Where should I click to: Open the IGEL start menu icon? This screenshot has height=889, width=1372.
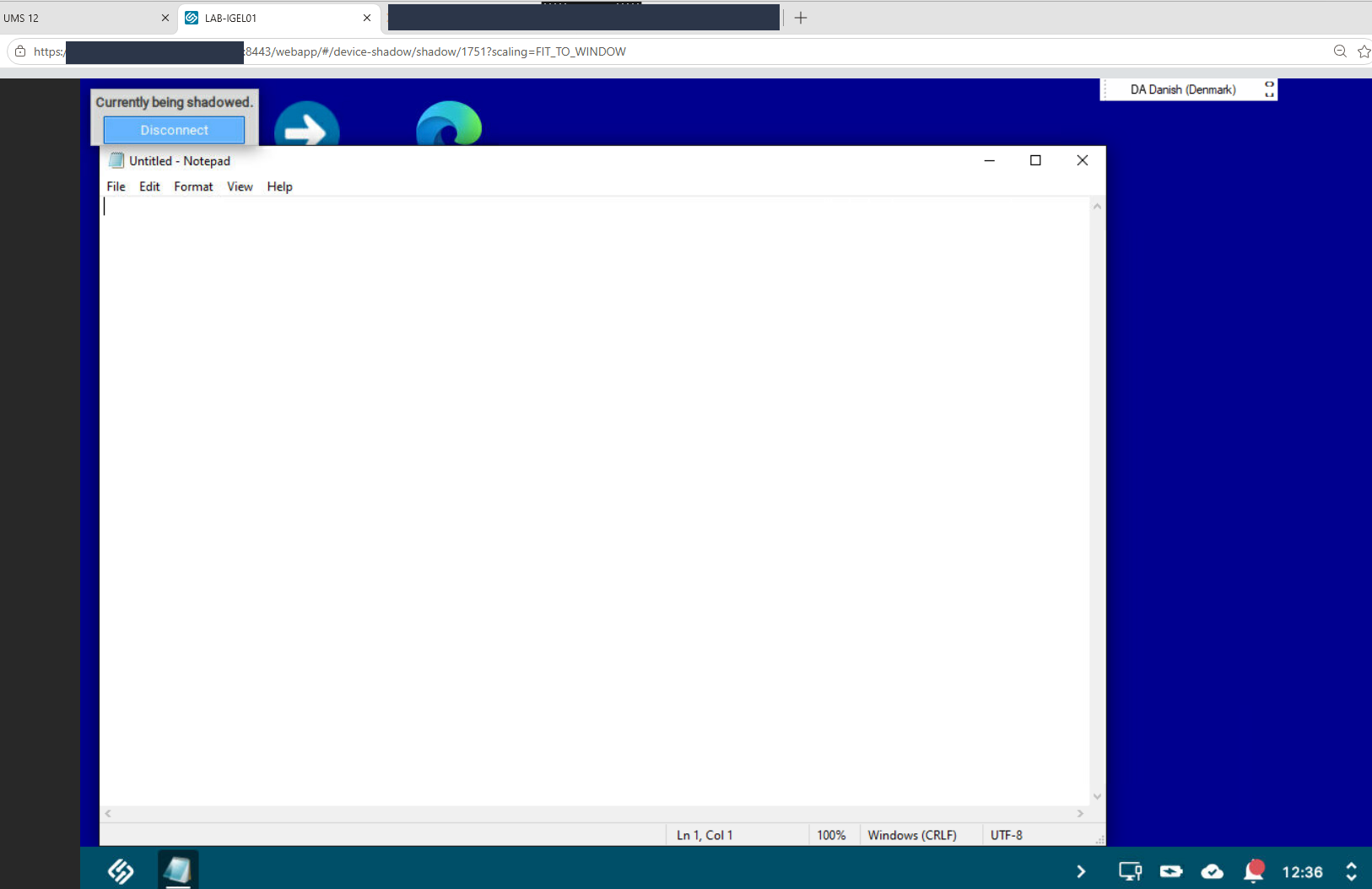121,871
